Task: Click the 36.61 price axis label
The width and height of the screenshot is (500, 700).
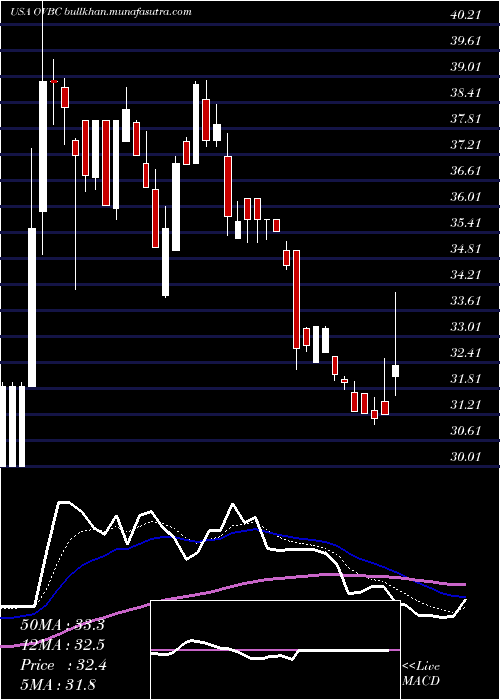Action: 467,171
